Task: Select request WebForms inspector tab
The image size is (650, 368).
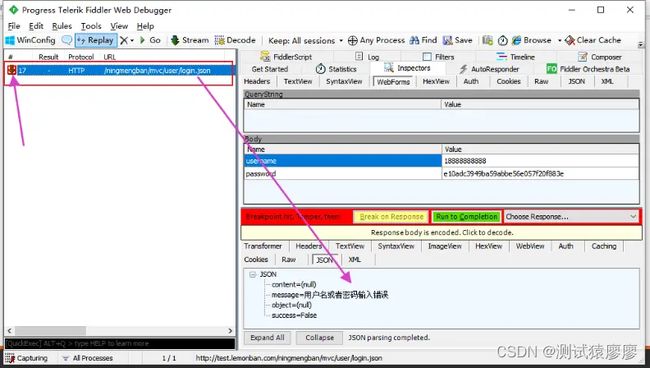Action: click(393, 82)
